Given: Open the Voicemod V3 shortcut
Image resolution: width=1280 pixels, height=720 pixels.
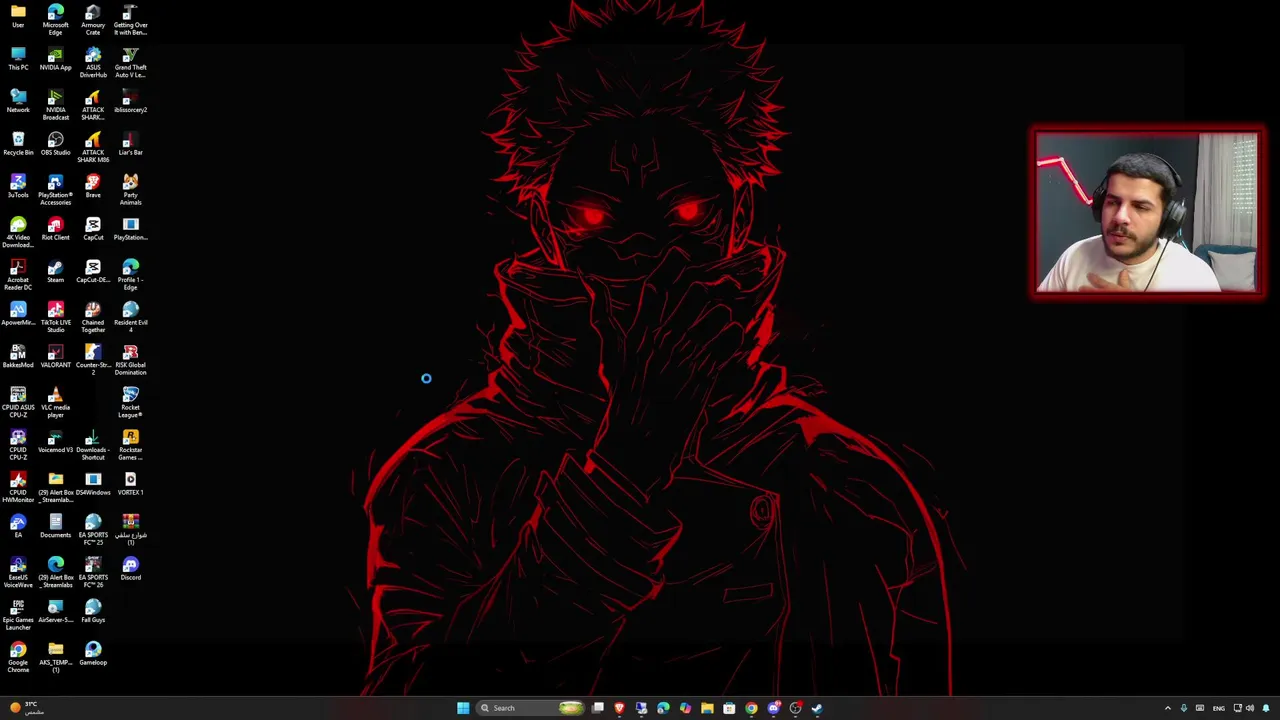Looking at the screenshot, I should 55,441.
